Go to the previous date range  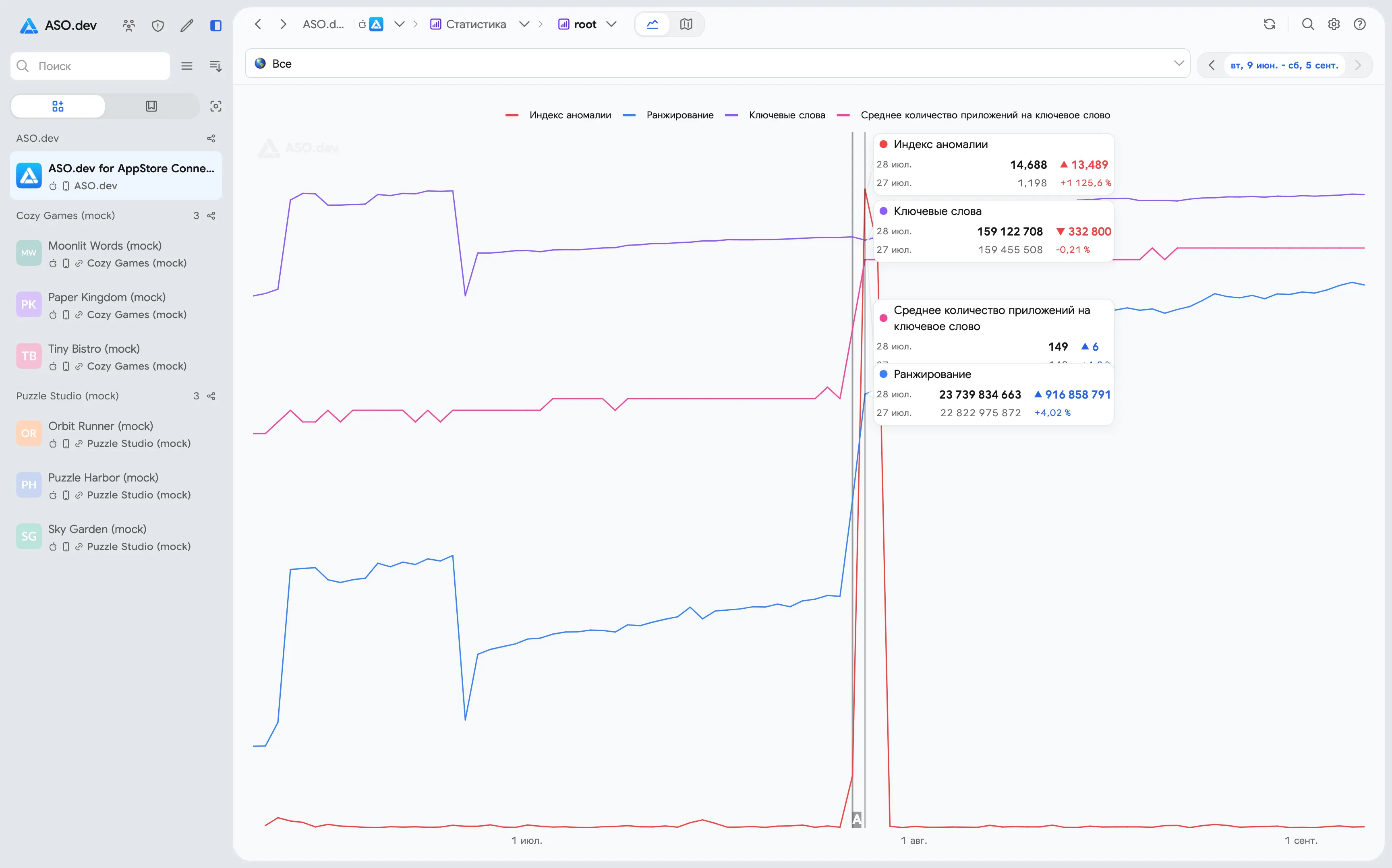point(1211,65)
